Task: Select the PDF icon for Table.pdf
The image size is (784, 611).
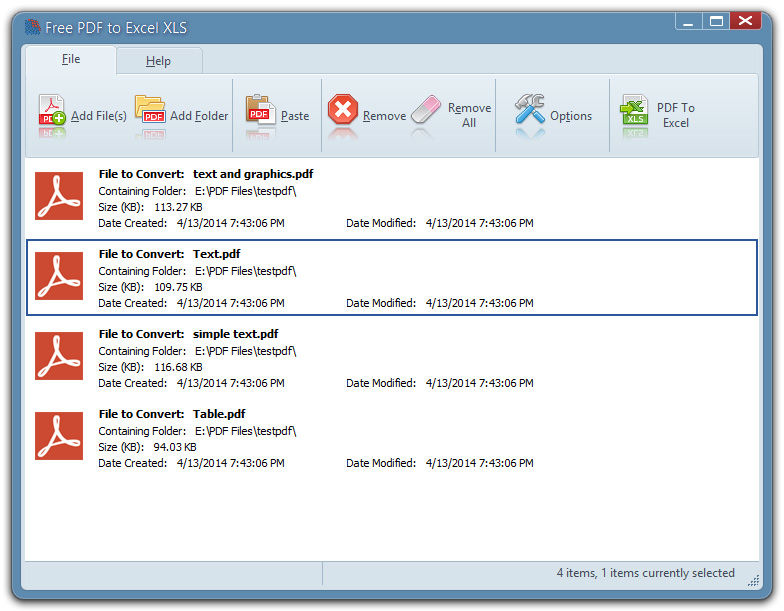Action: (59, 436)
